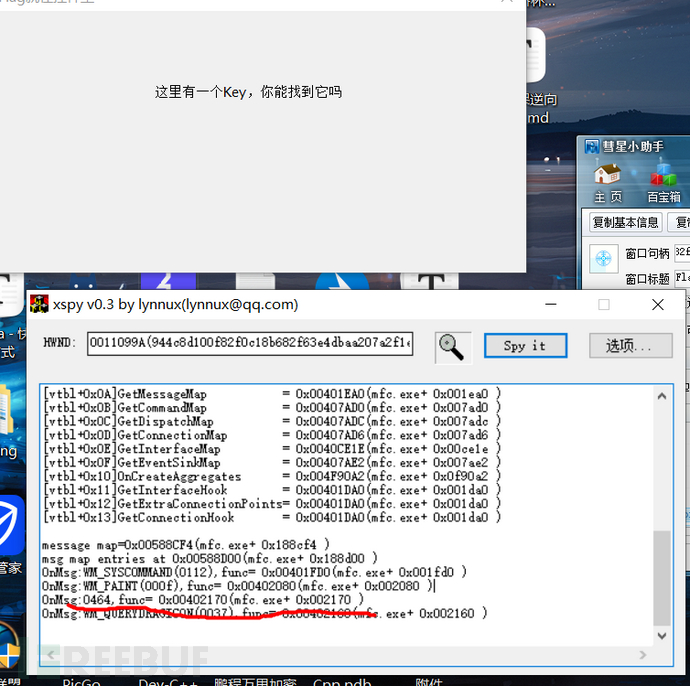The image size is (690, 686).
Task: Focus the HWND input field
Action: pyautogui.click(x=250, y=343)
